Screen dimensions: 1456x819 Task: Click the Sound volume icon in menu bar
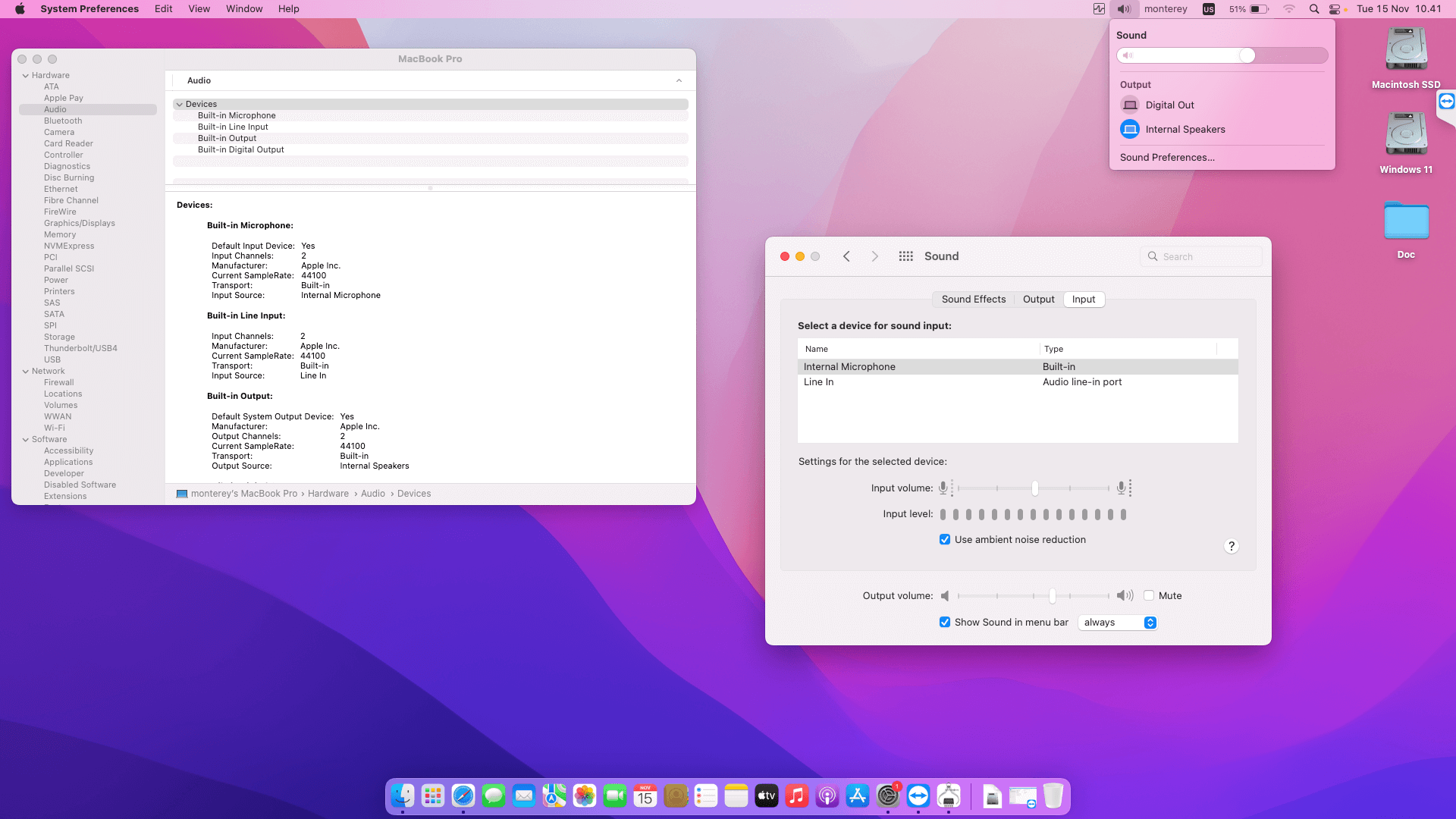point(1124,9)
